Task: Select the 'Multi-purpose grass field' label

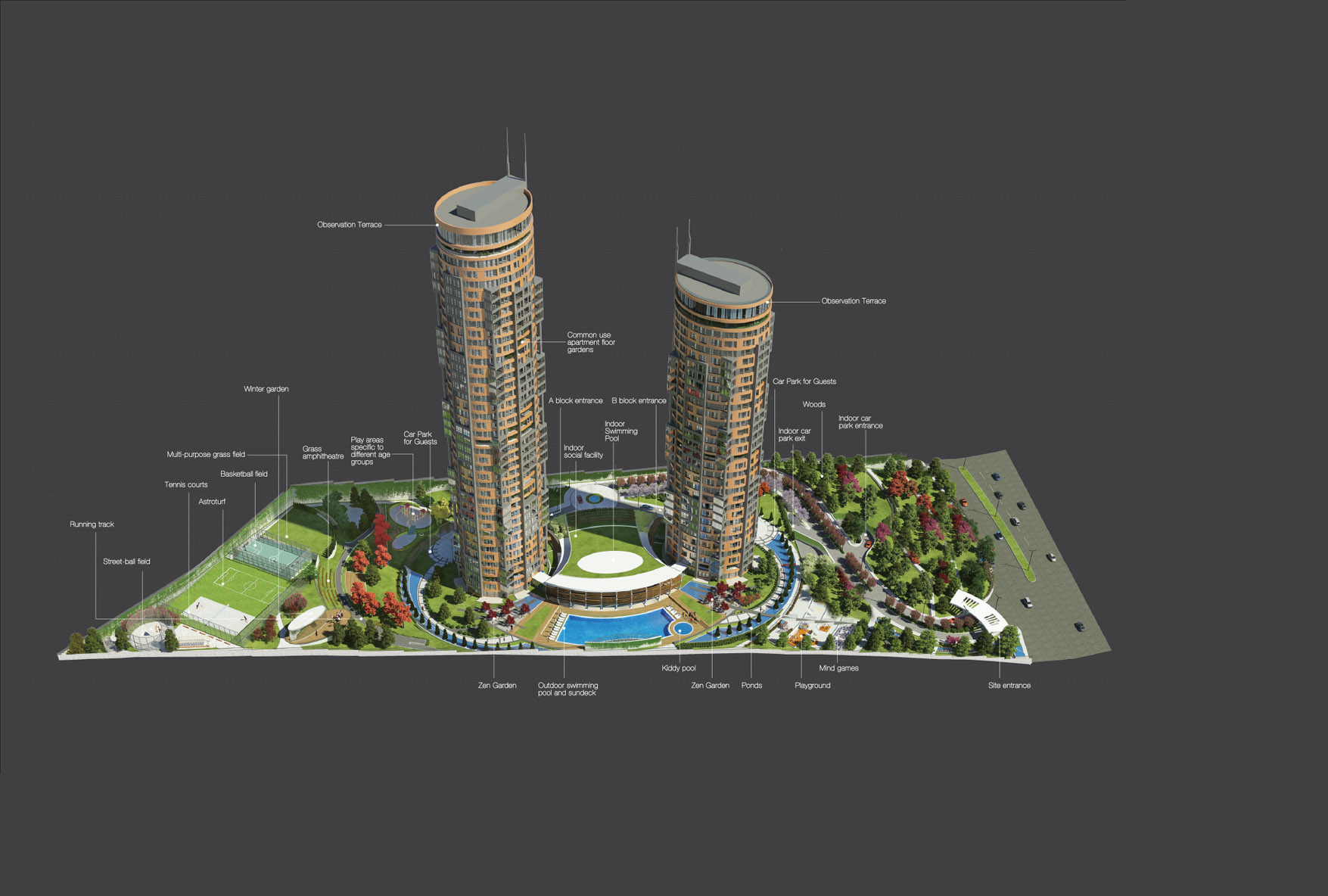Action: pos(206,455)
